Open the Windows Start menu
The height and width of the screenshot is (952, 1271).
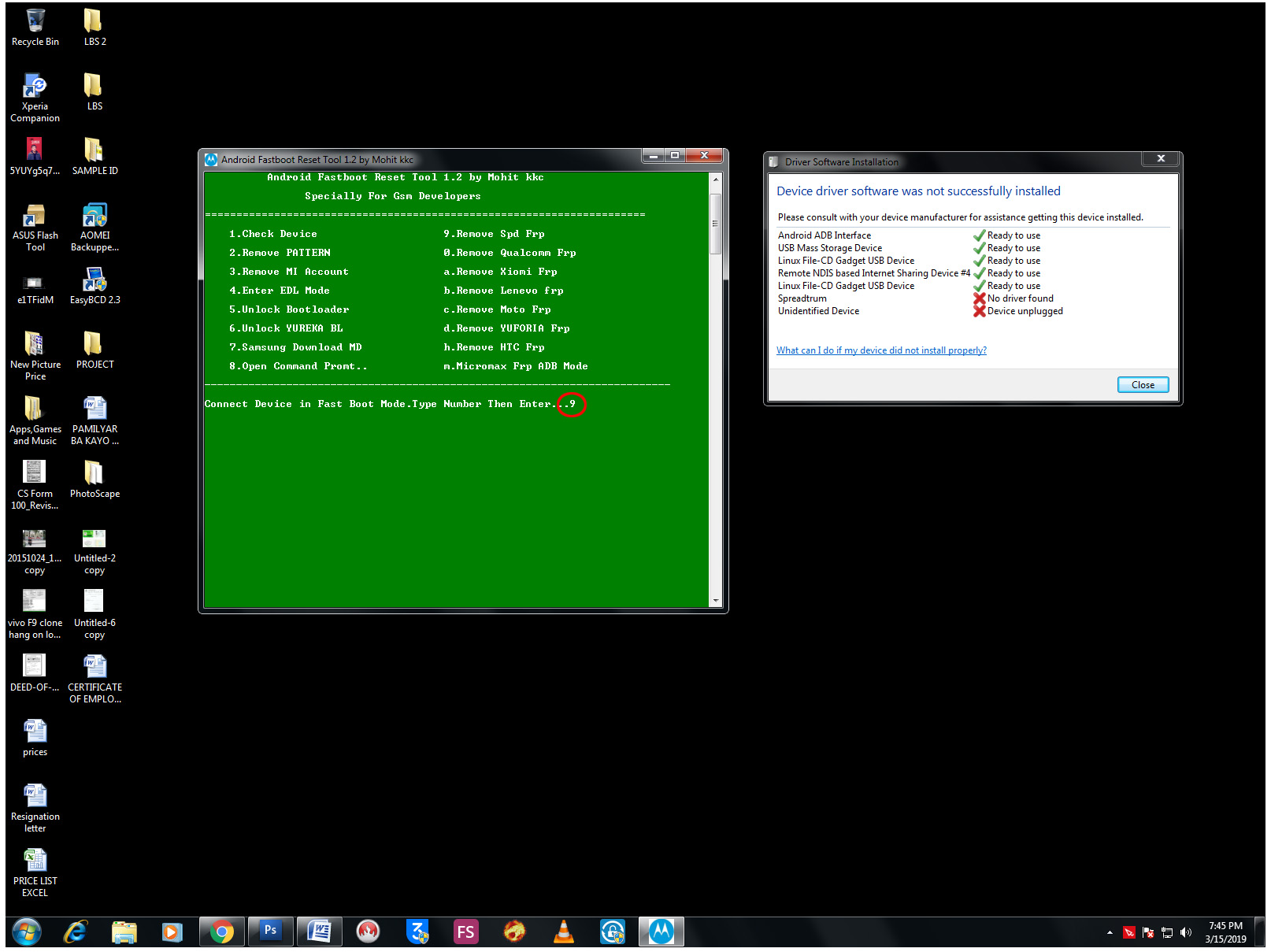27,932
